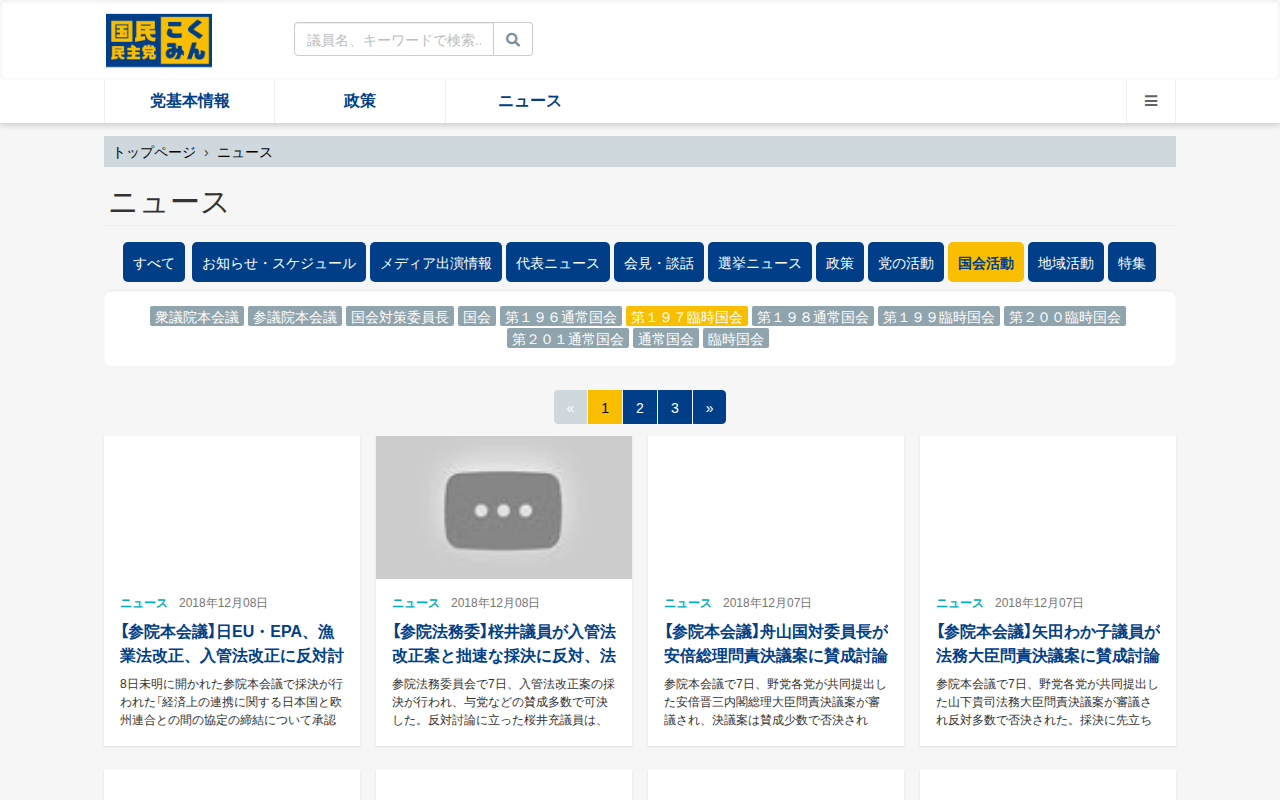The height and width of the screenshot is (800, 1280).
Task: Open the 政策 navigation menu
Action: pos(360,101)
